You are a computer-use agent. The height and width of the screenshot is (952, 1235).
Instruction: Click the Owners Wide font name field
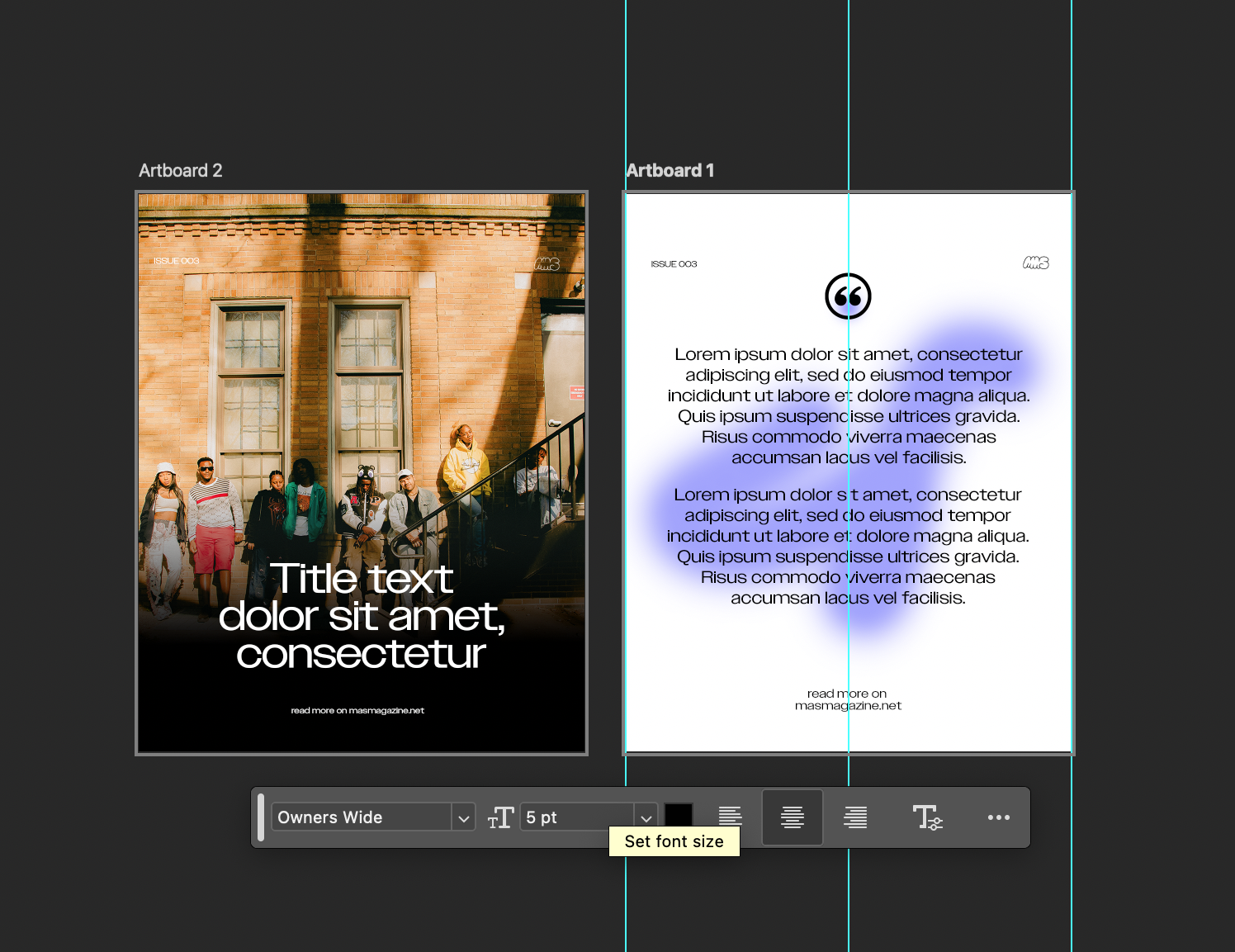click(362, 817)
